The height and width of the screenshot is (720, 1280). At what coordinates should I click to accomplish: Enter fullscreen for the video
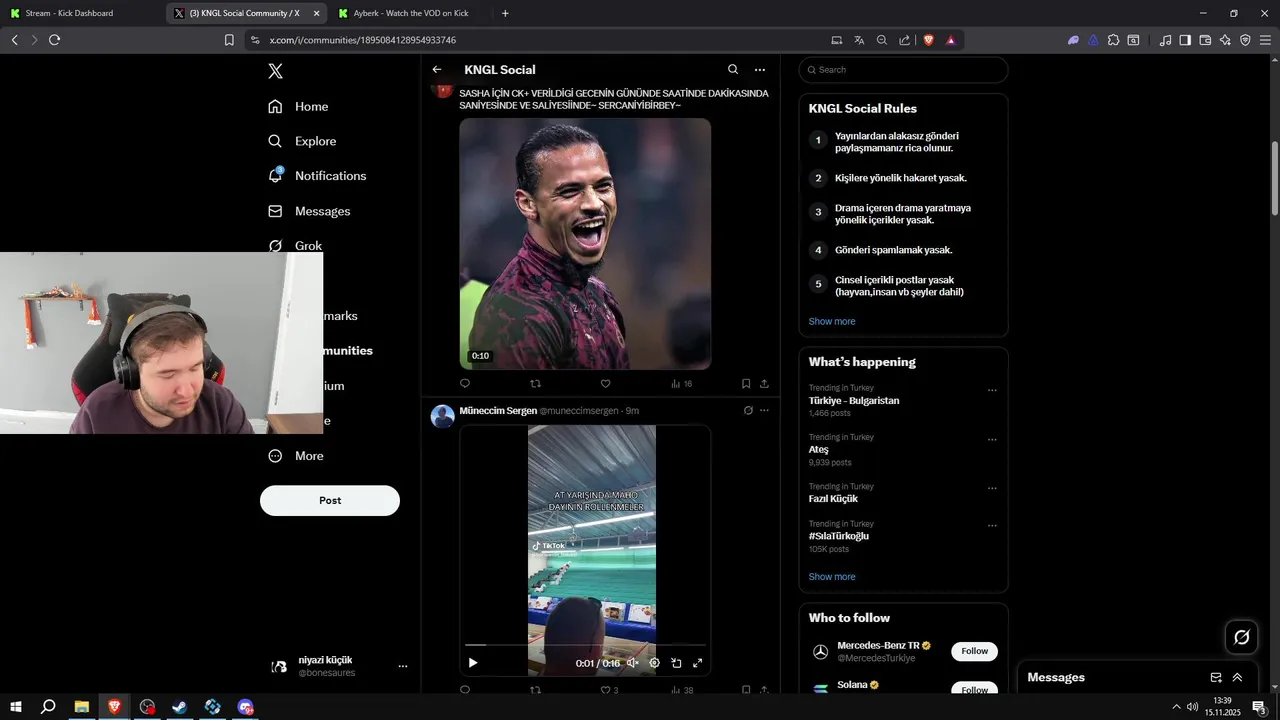tap(698, 663)
